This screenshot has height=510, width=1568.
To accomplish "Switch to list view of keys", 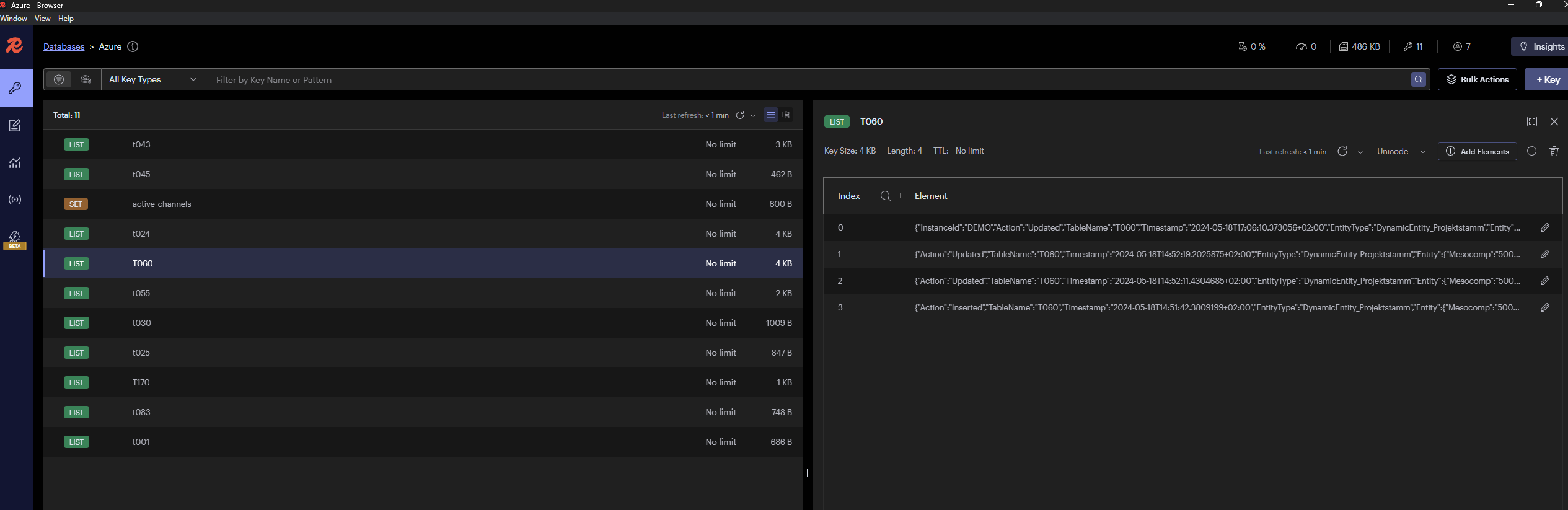I will (x=770, y=115).
